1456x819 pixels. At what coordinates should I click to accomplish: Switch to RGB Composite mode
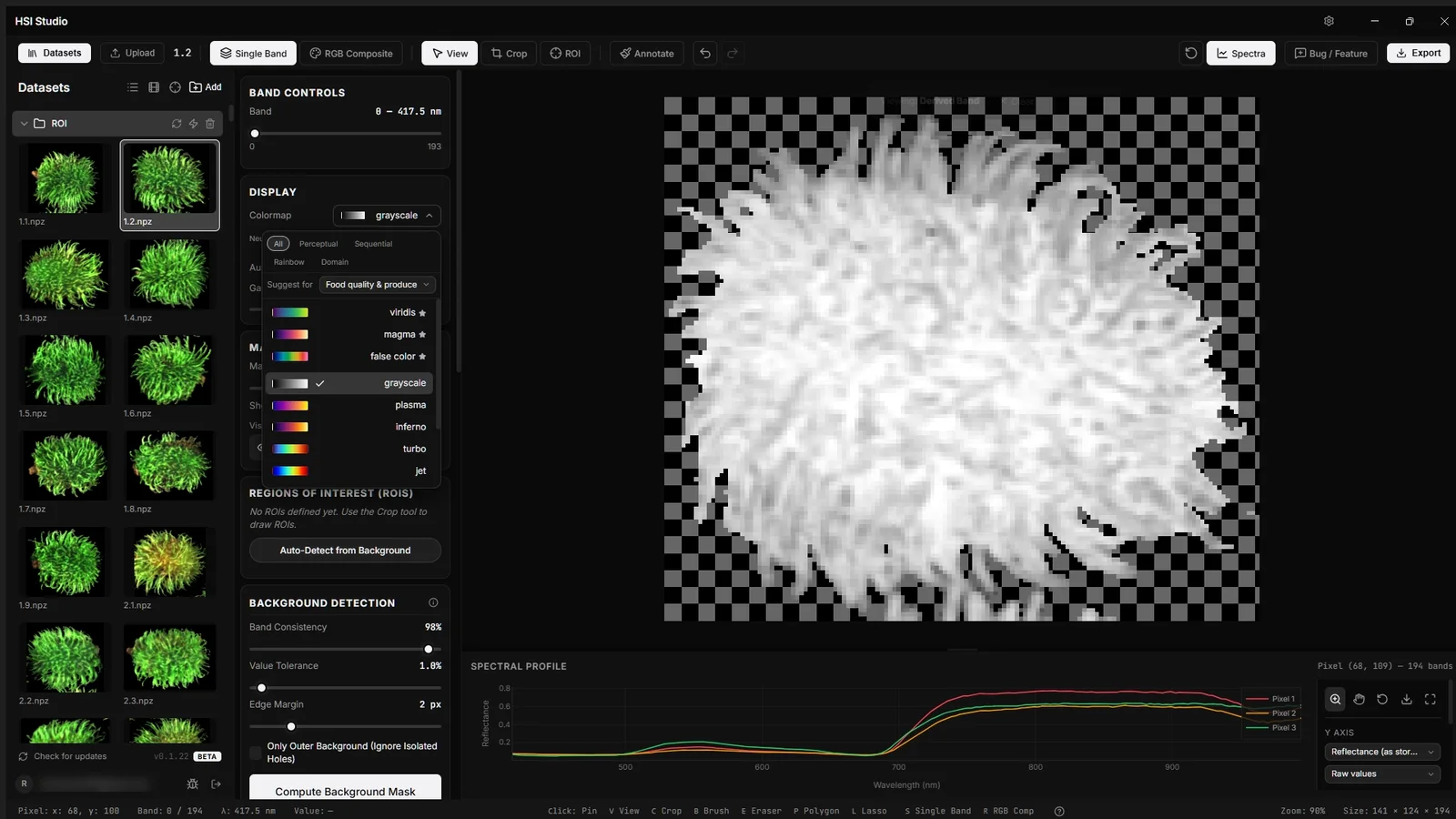[x=351, y=54]
